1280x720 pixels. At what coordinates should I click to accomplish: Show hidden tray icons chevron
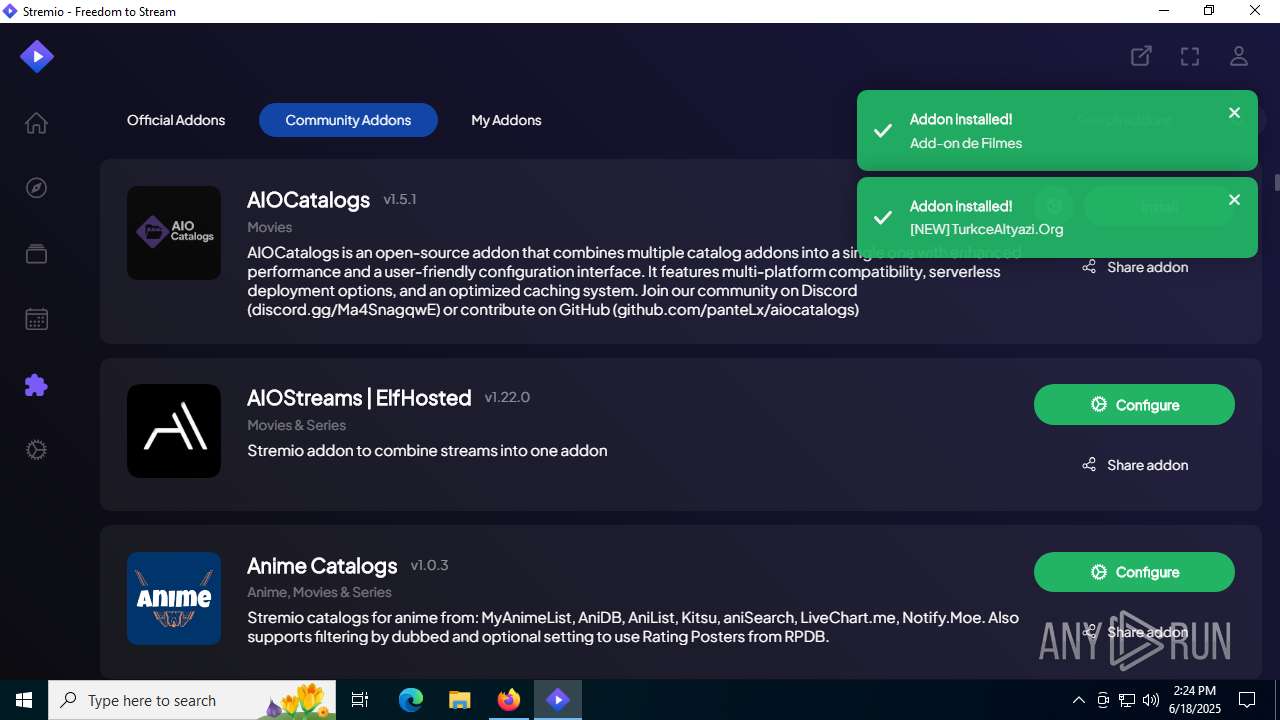tap(1078, 700)
